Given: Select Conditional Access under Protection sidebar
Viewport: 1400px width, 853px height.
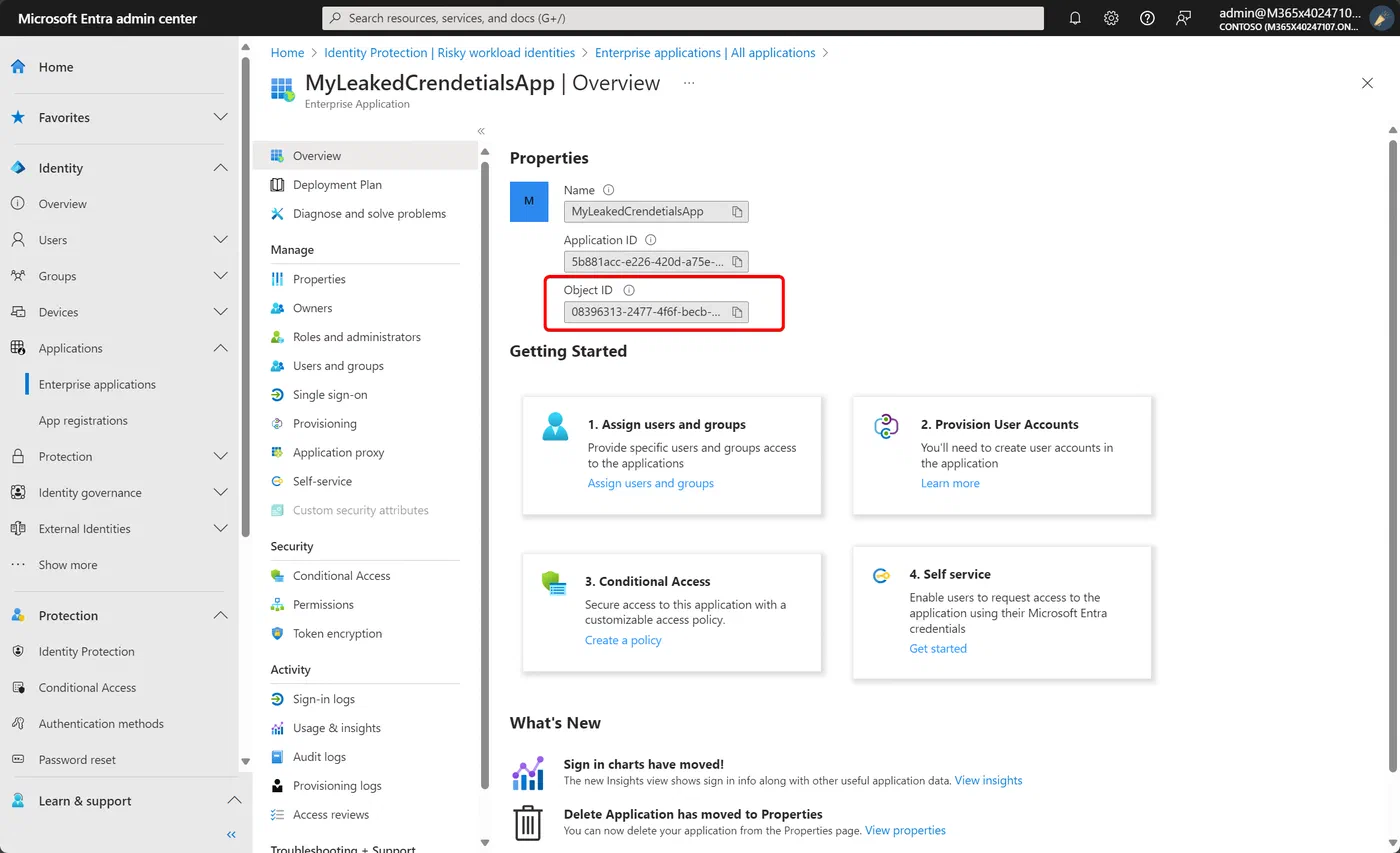Looking at the screenshot, I should click(87, 687).
